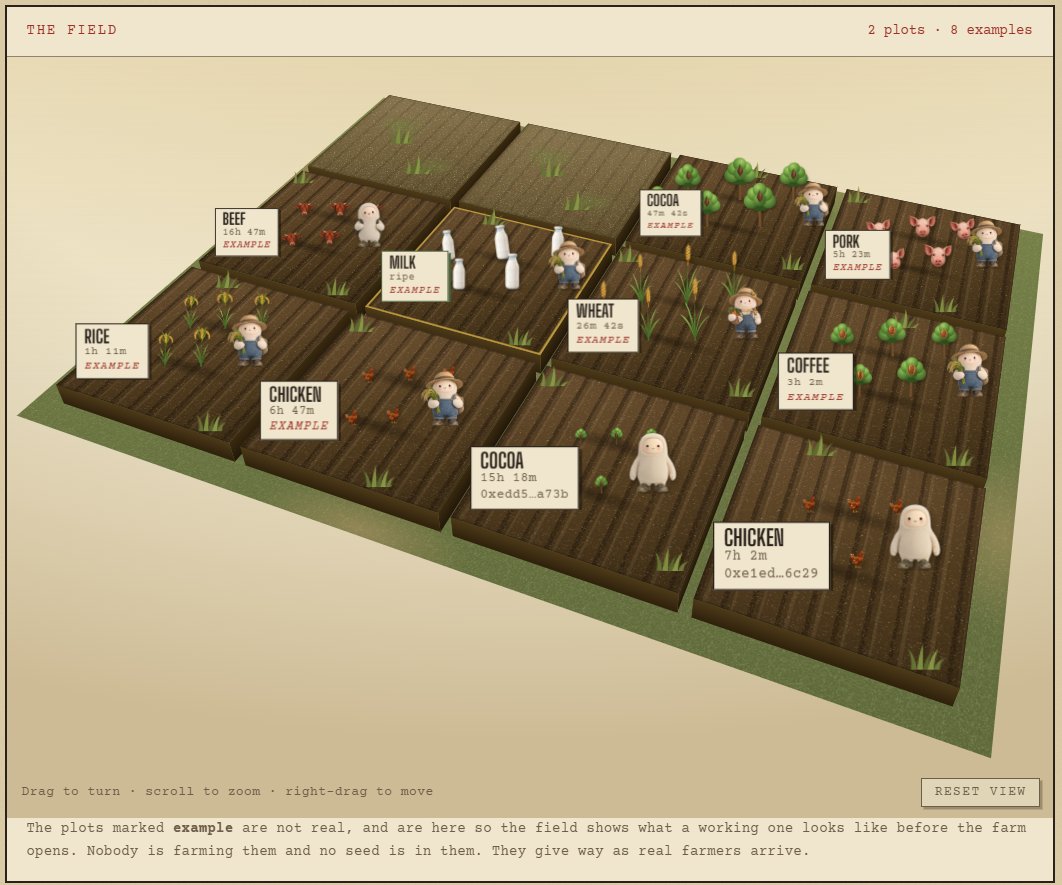This screenshot has width=1062, height=885.
Task: Click a red cow on the beef plot
Action: [329, 236]
